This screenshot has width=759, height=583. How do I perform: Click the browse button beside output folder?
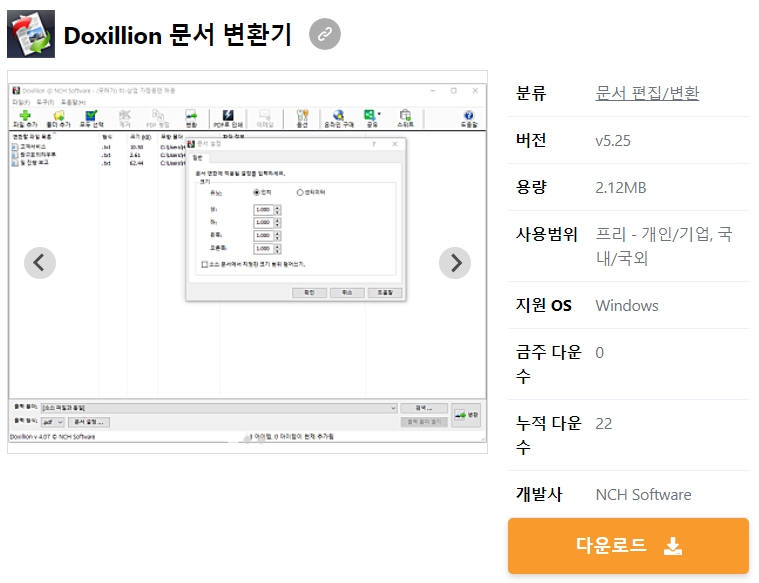[424, 408]
